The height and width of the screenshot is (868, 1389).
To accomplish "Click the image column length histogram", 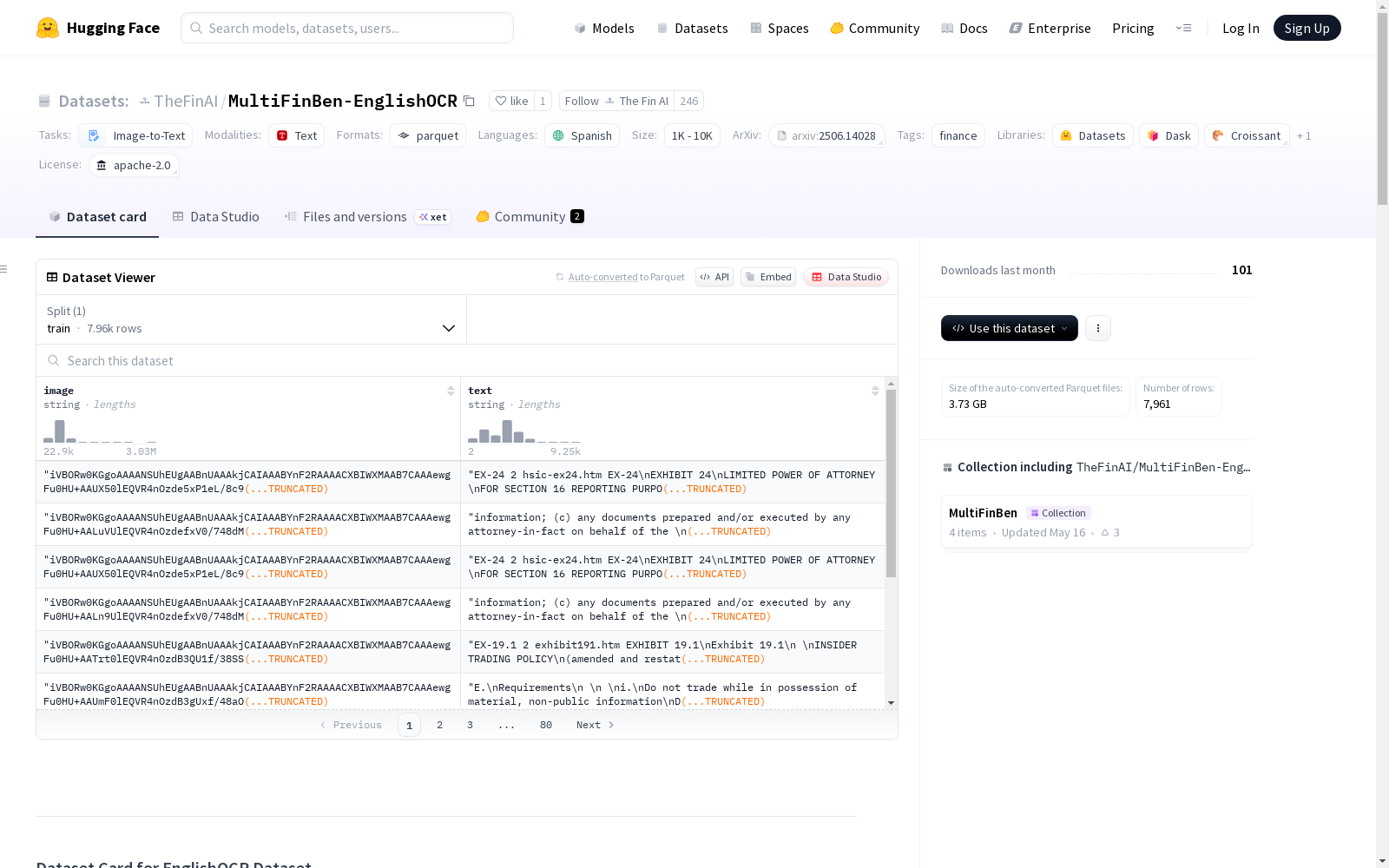I will (100, 431).
